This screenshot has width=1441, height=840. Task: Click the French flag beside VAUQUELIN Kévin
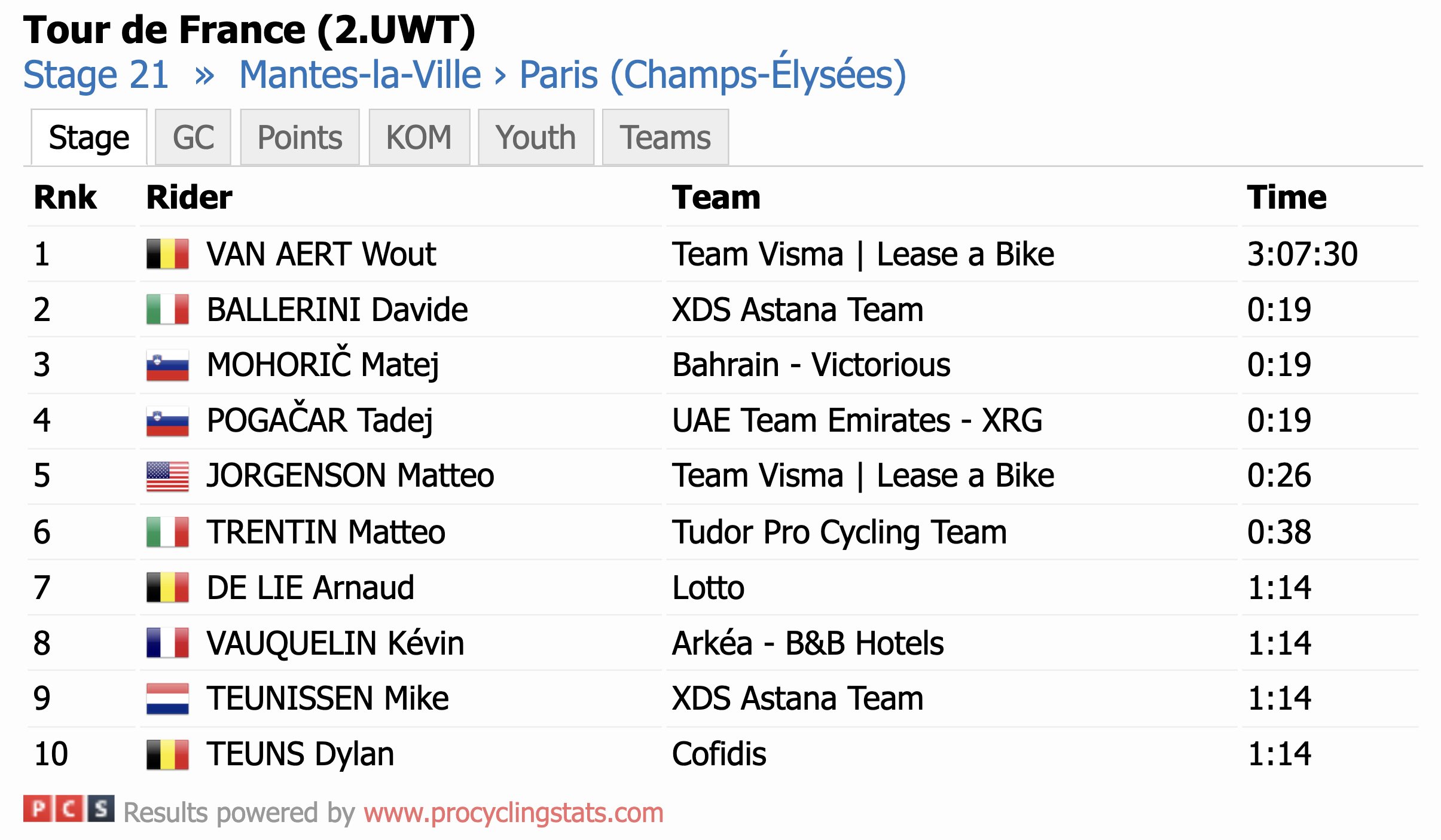coord(167,643)
